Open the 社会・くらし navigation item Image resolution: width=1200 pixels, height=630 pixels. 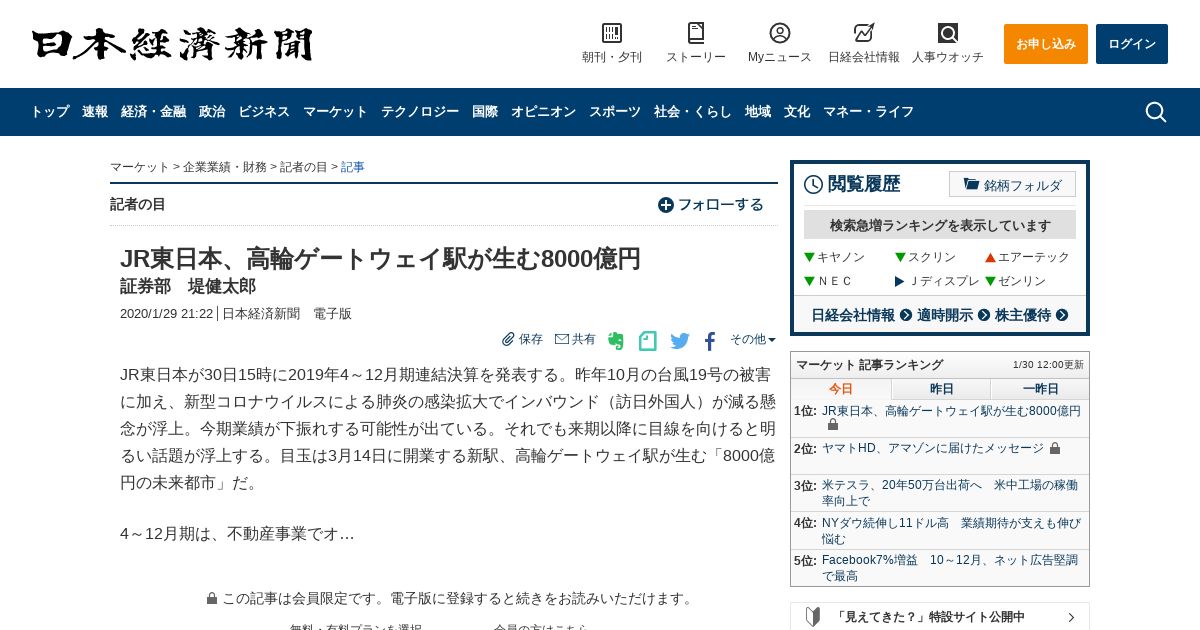pyautogui.click(x=693, y=112)
